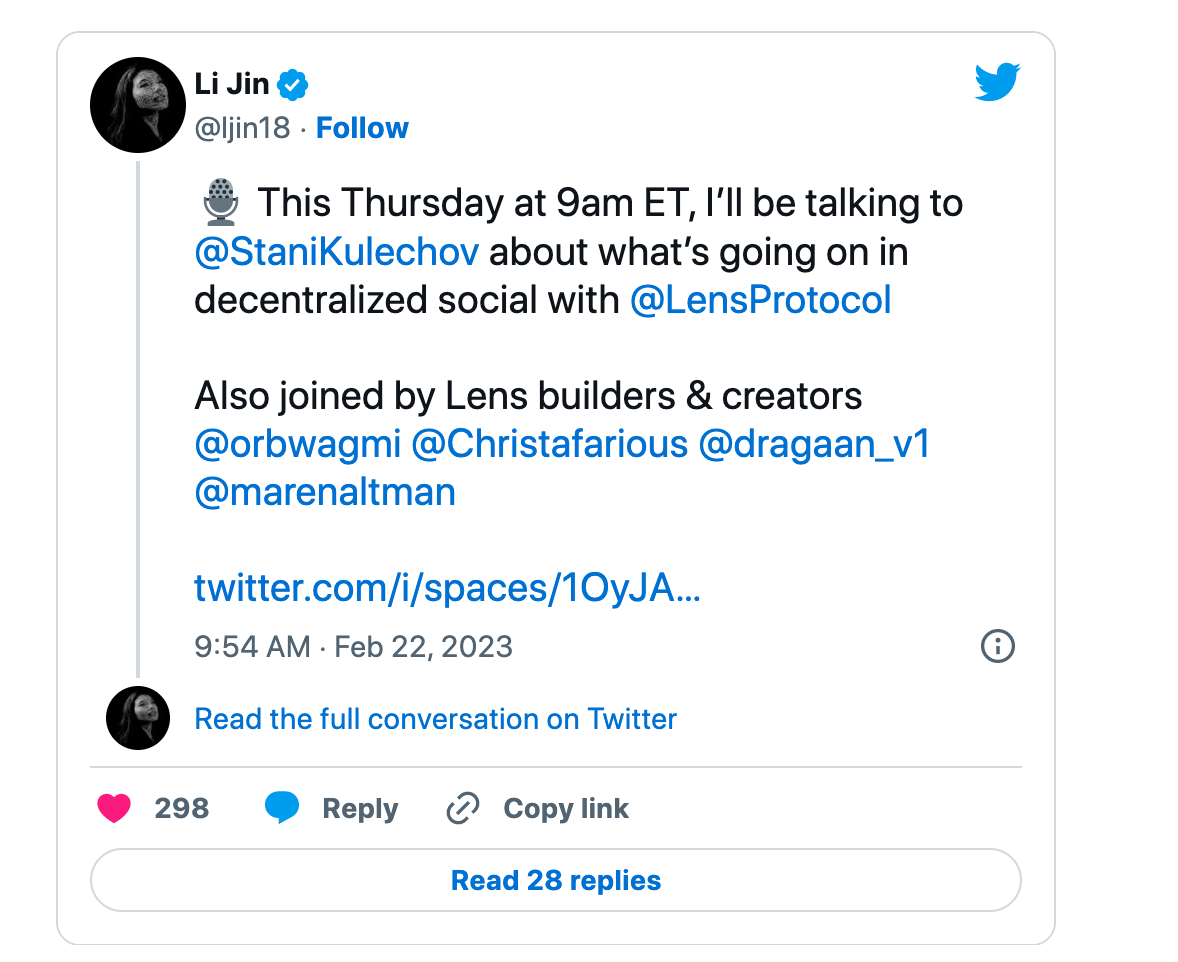Click the Twitter bird logo

997,82
